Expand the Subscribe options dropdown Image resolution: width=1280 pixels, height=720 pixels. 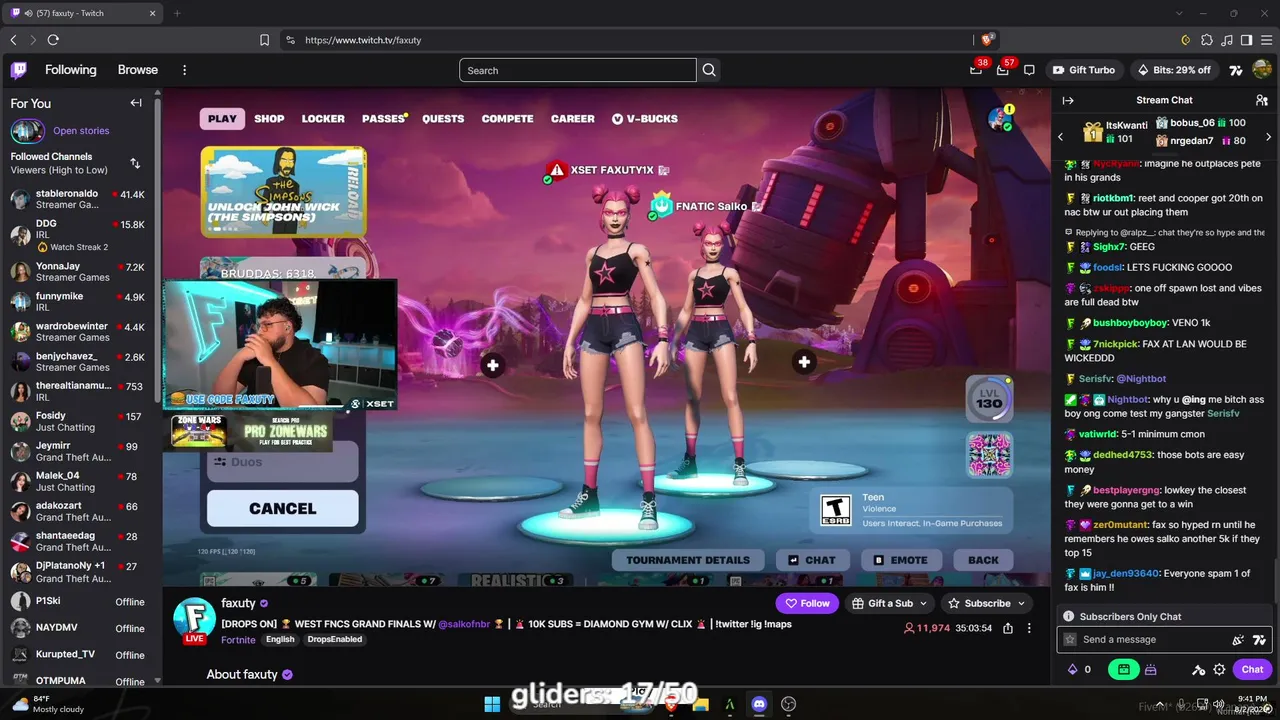pos(1021,603)
